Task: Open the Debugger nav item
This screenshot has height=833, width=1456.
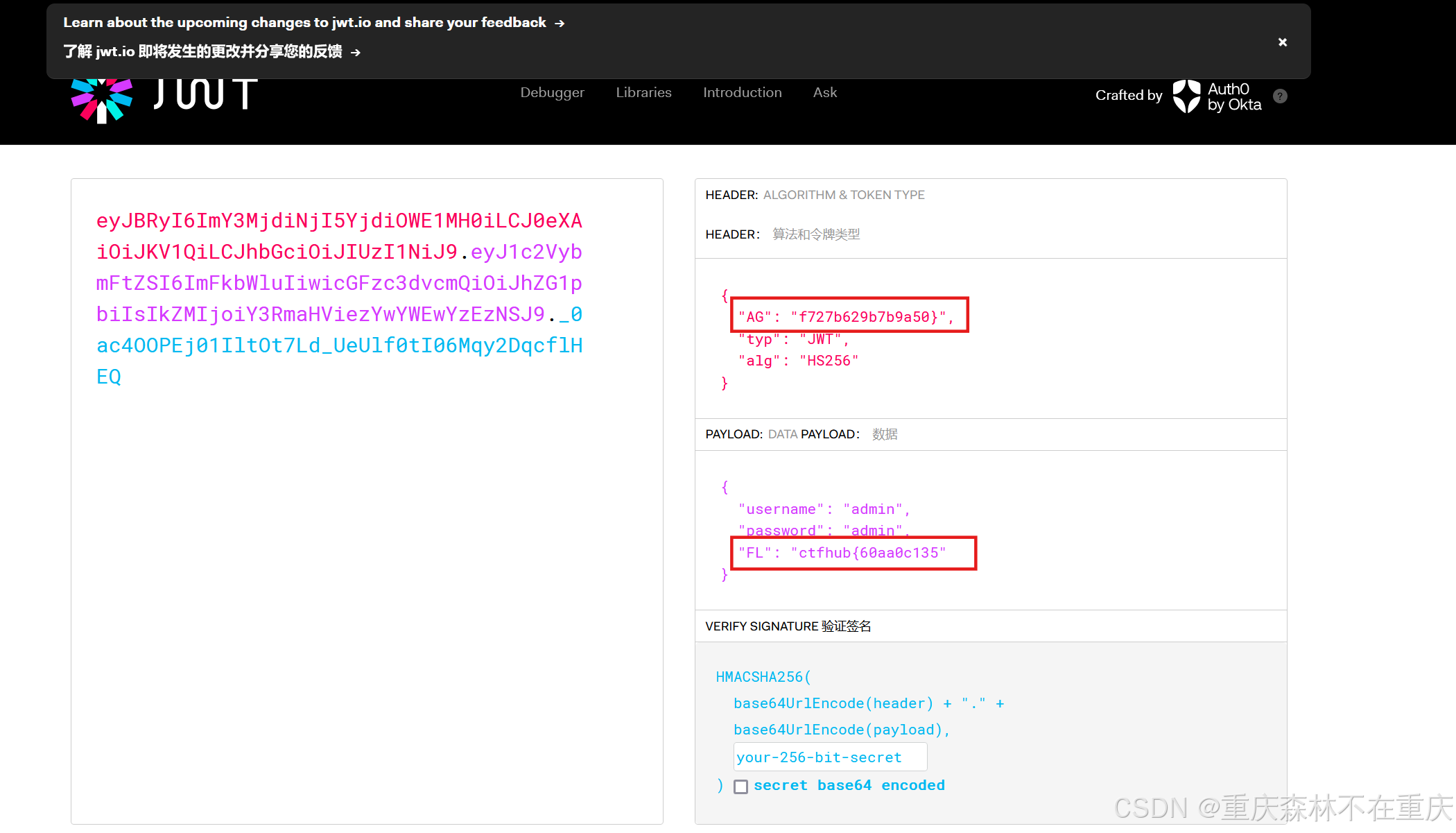Action: (552, 93)
